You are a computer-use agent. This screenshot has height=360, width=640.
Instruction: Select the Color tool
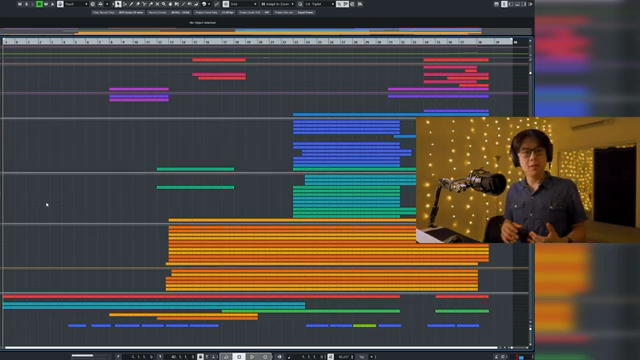click(196, 4)
